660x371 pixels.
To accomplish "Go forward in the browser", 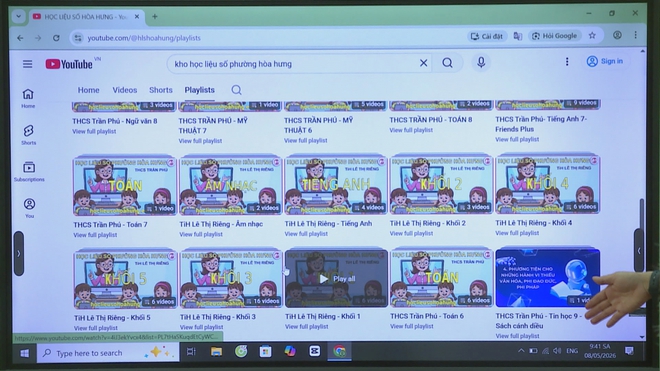I will point(38,38).
